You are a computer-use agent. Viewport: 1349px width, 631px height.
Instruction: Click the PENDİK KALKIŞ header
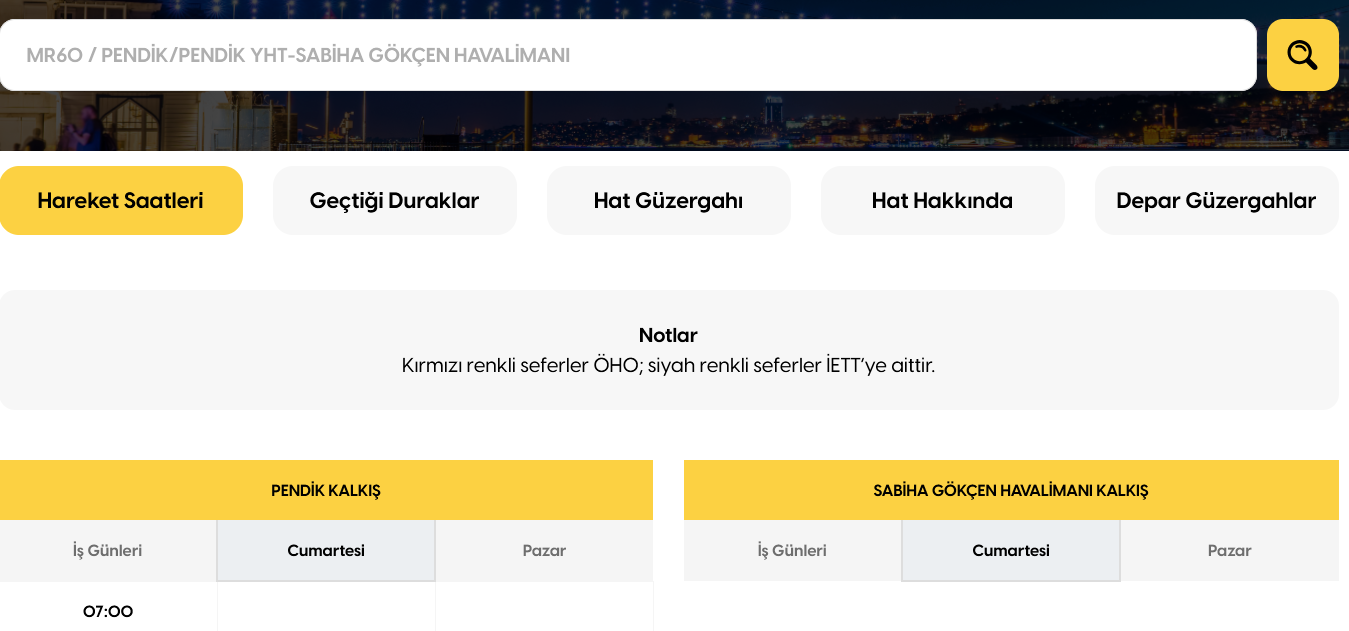[x=326, y=490]
